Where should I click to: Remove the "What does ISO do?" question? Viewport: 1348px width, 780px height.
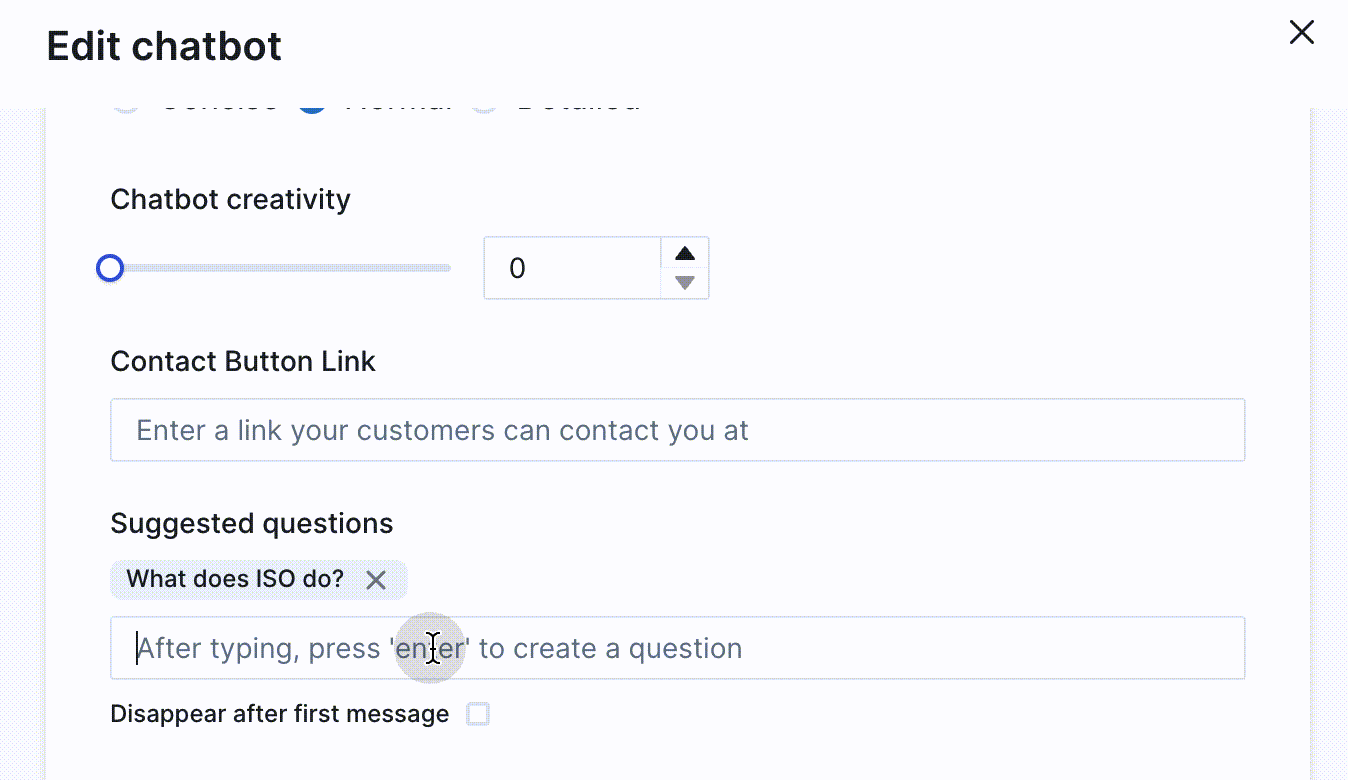(x=376, y=580)
